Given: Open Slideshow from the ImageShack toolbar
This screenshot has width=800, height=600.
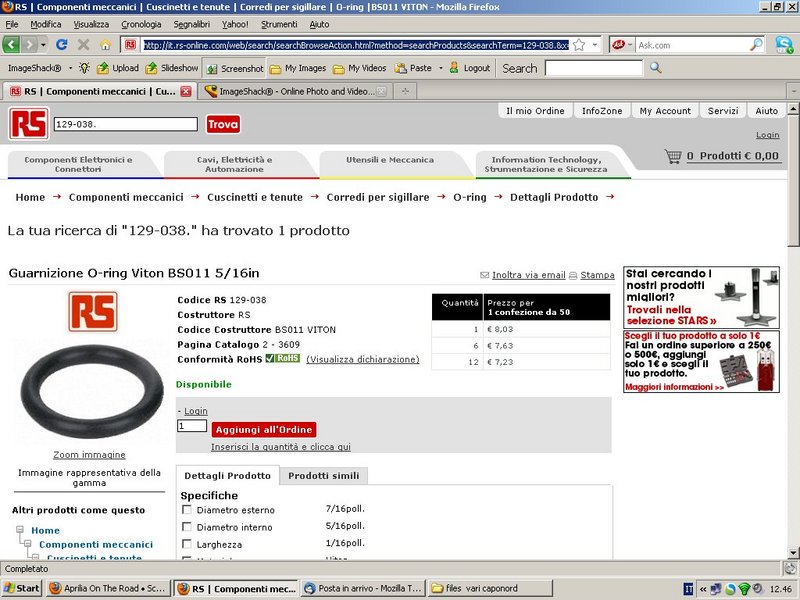Looking at the screenshot, I should (x=172, y=68).
